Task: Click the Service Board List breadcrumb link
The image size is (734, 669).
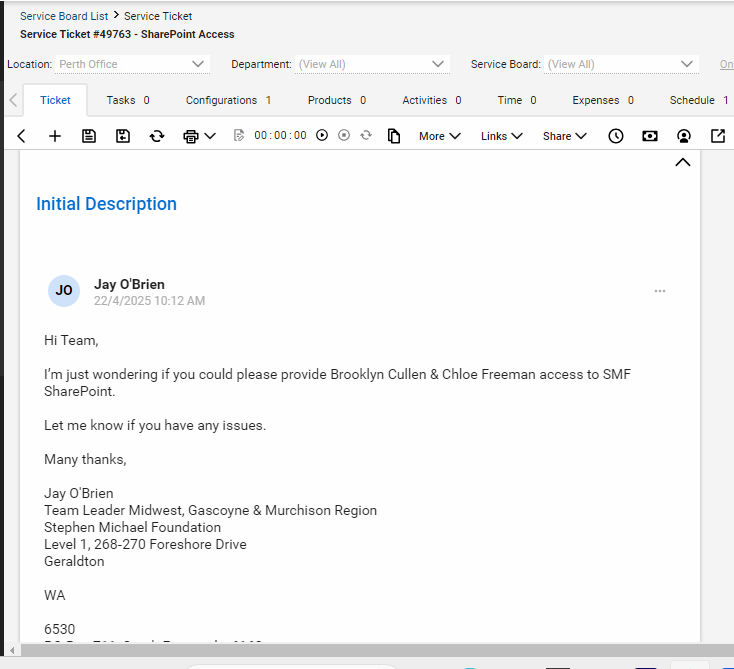Action: [x=64, y=16]
